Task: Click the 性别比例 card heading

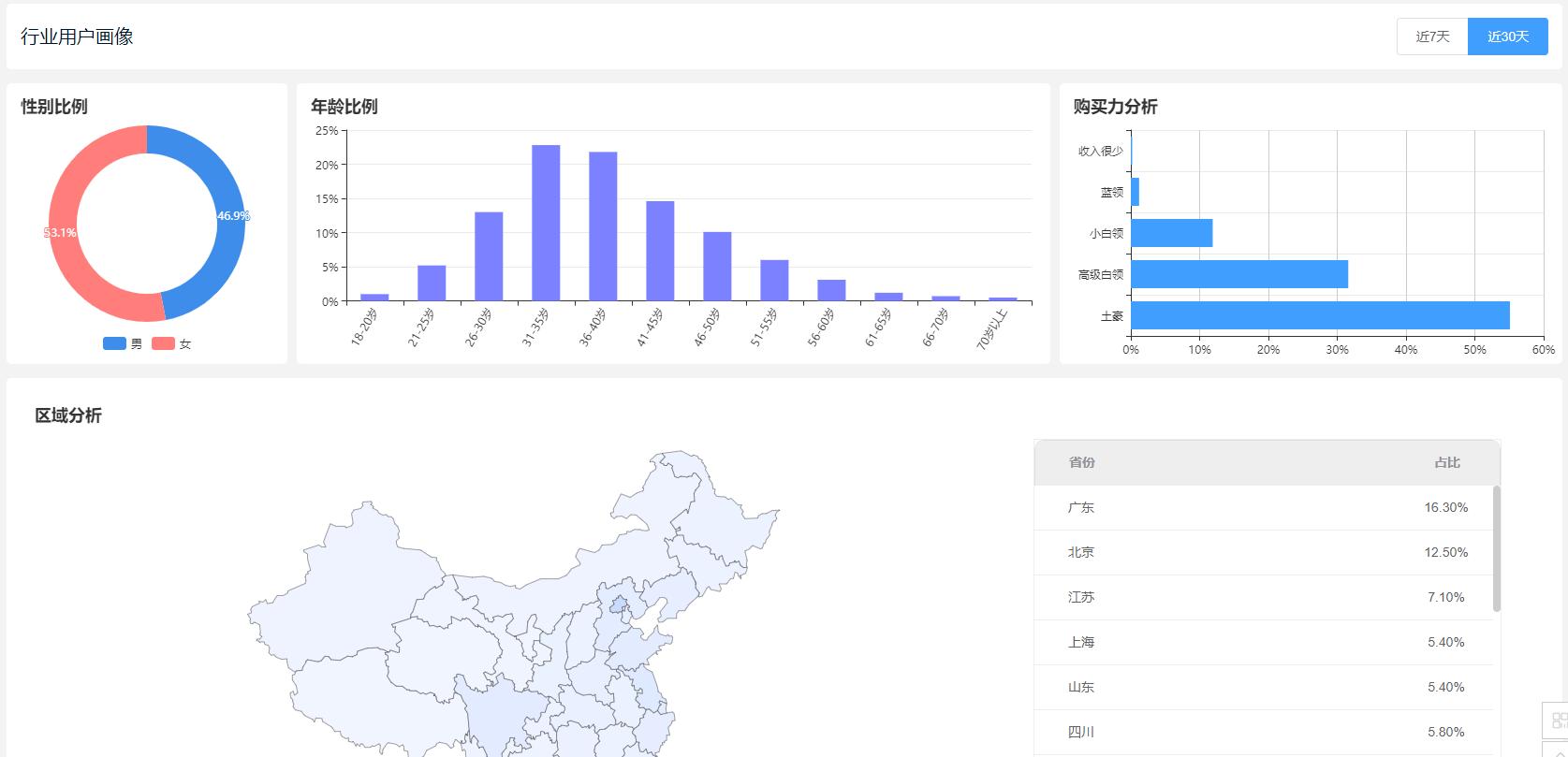Action: tap(54, 107)
